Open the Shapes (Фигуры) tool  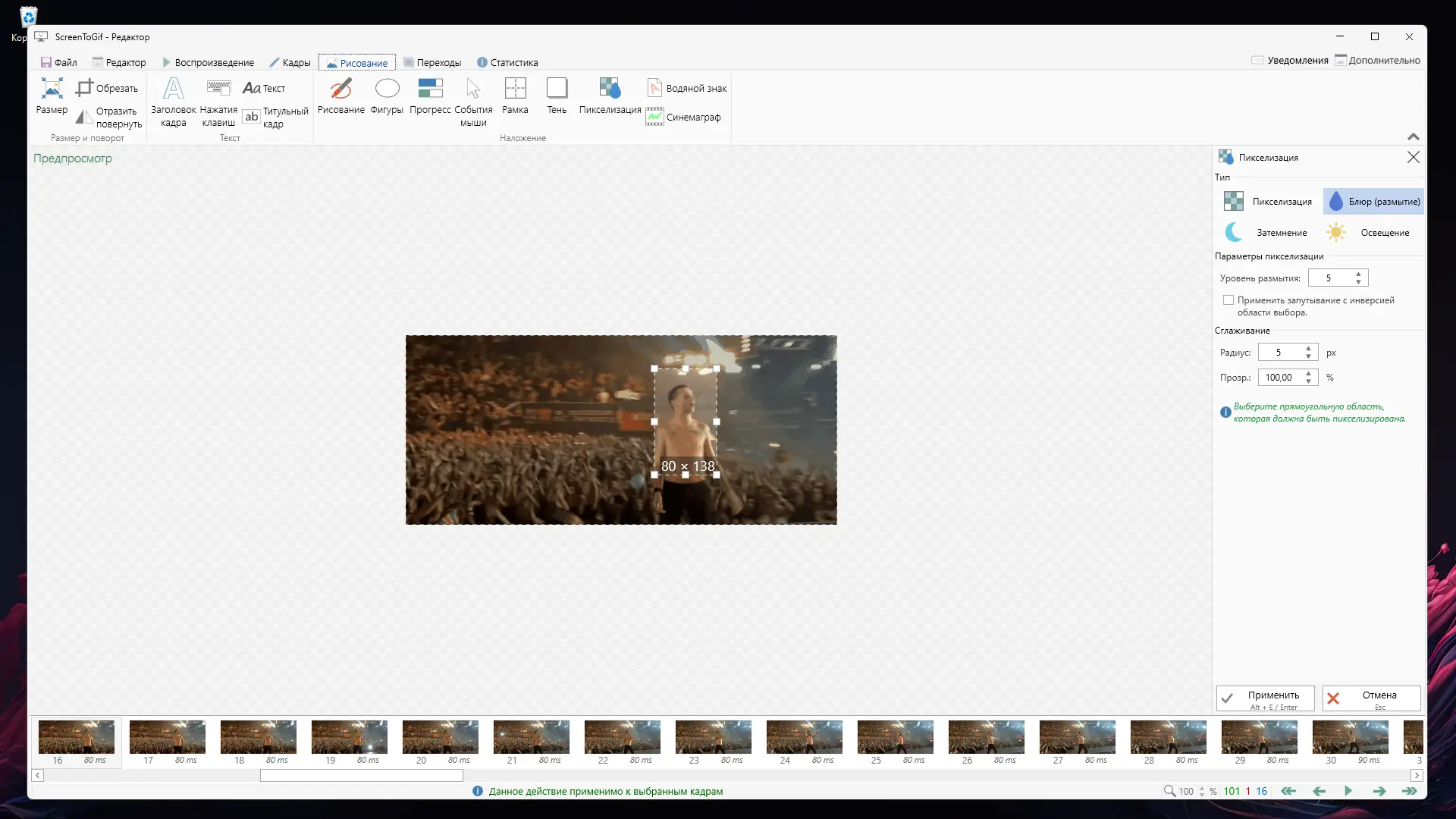click(387, 96)
